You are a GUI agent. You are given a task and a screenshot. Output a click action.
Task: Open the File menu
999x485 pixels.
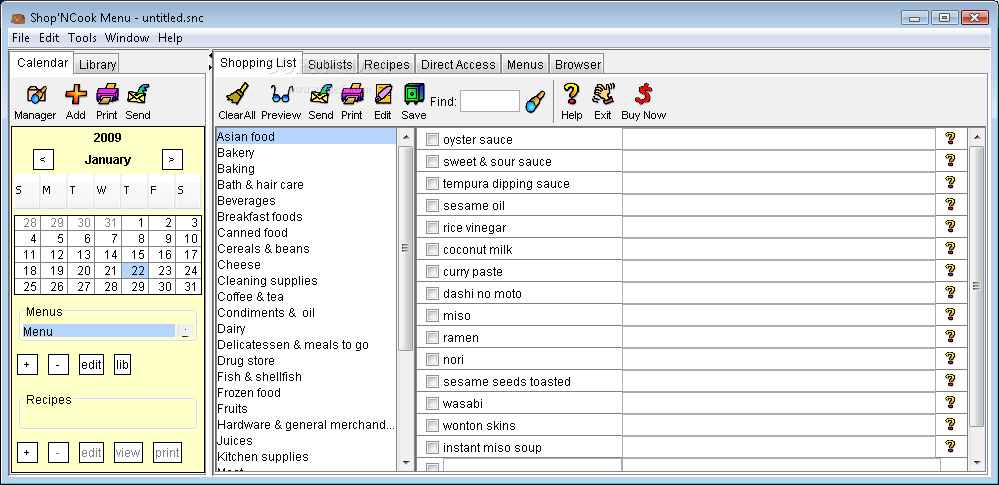[21, 38]
